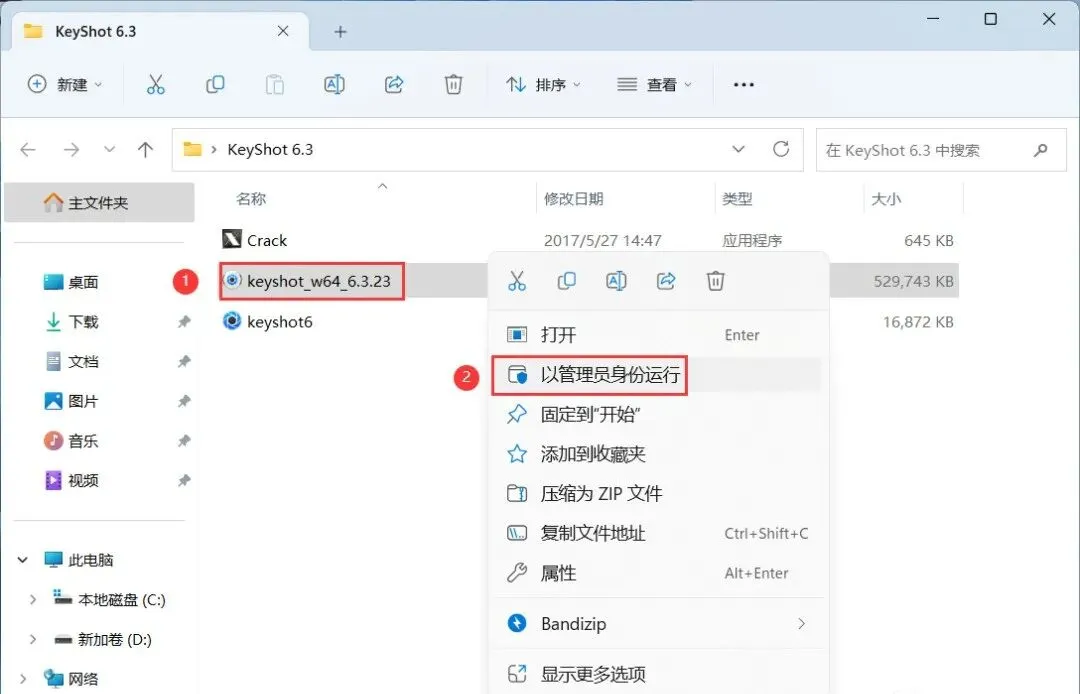Refresh the current folder
The height and width of the screenshot is (694, 1080).
780,149
